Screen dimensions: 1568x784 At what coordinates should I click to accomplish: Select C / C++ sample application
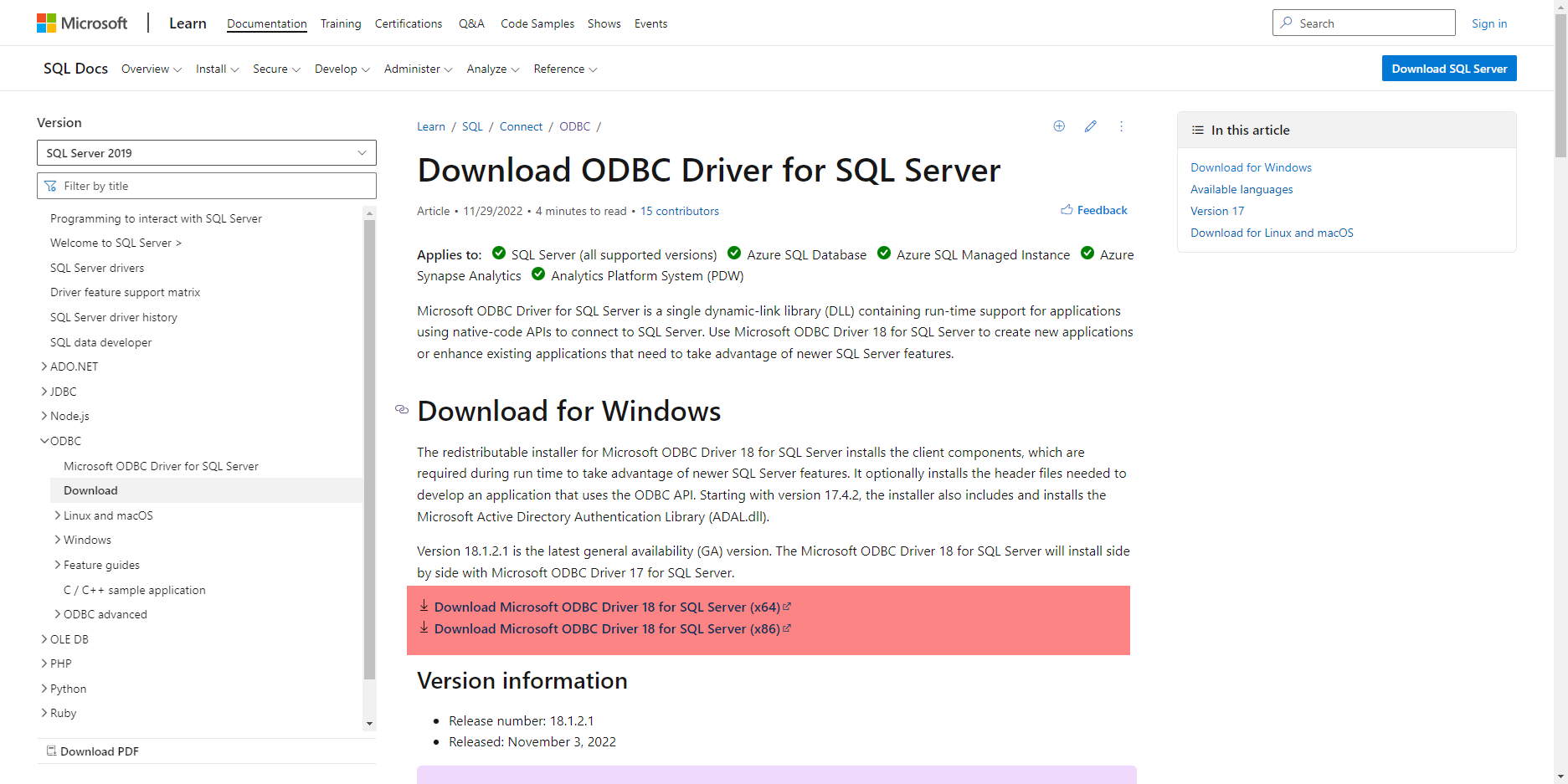[x=135, y=590]
